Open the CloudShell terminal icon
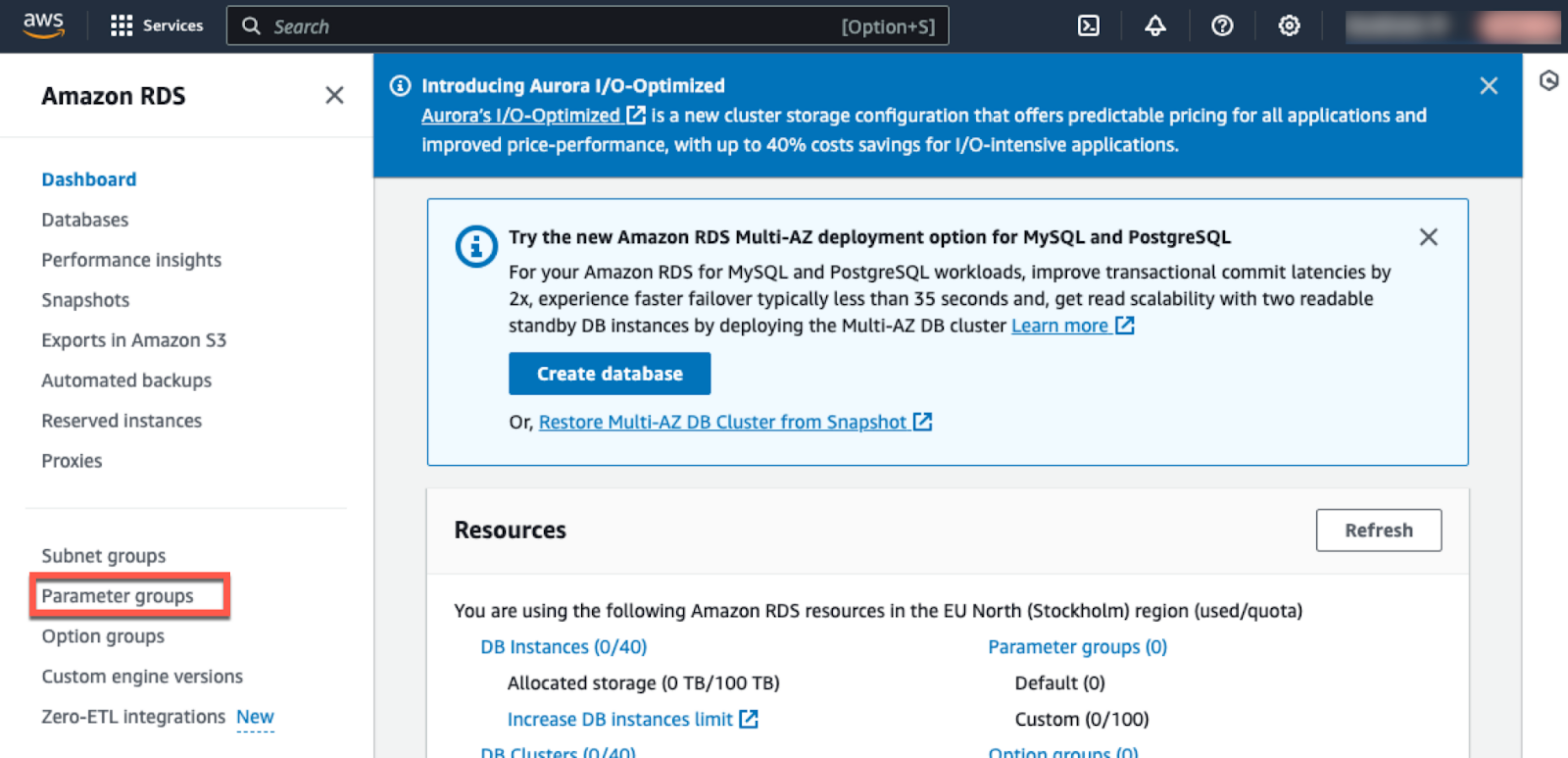1568x758 pixels. 1088,25
